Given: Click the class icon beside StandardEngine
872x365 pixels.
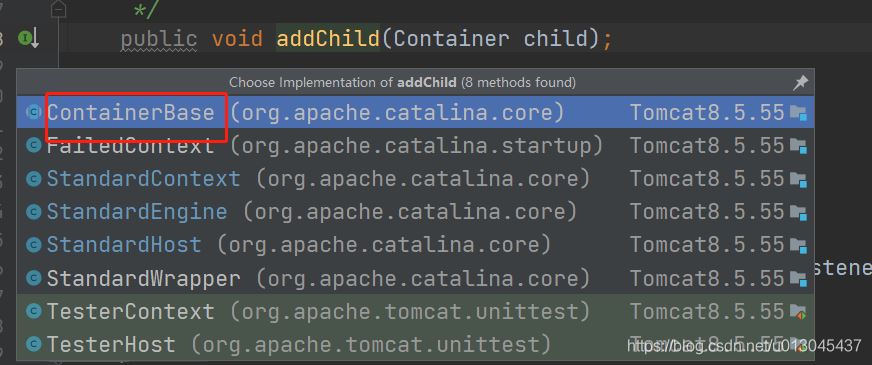Looking at the screenshot, I should coord(34,211).
